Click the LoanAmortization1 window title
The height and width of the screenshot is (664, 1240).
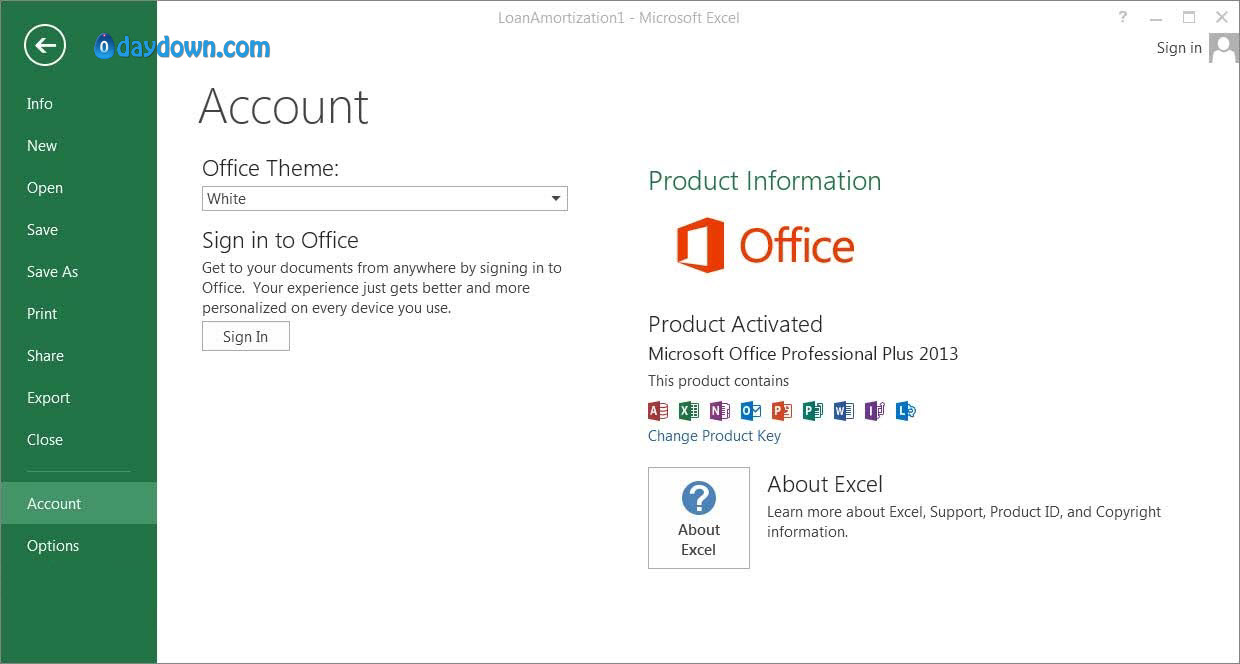click(619, 18)
